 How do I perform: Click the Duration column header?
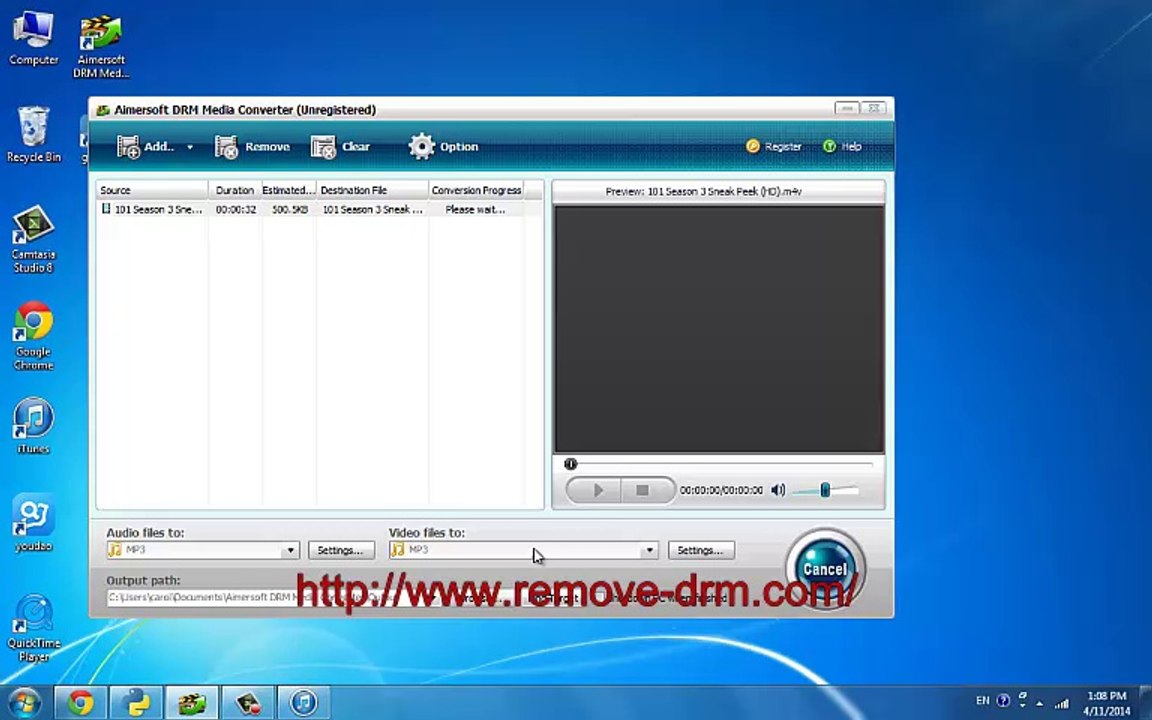tap(235, 190)
